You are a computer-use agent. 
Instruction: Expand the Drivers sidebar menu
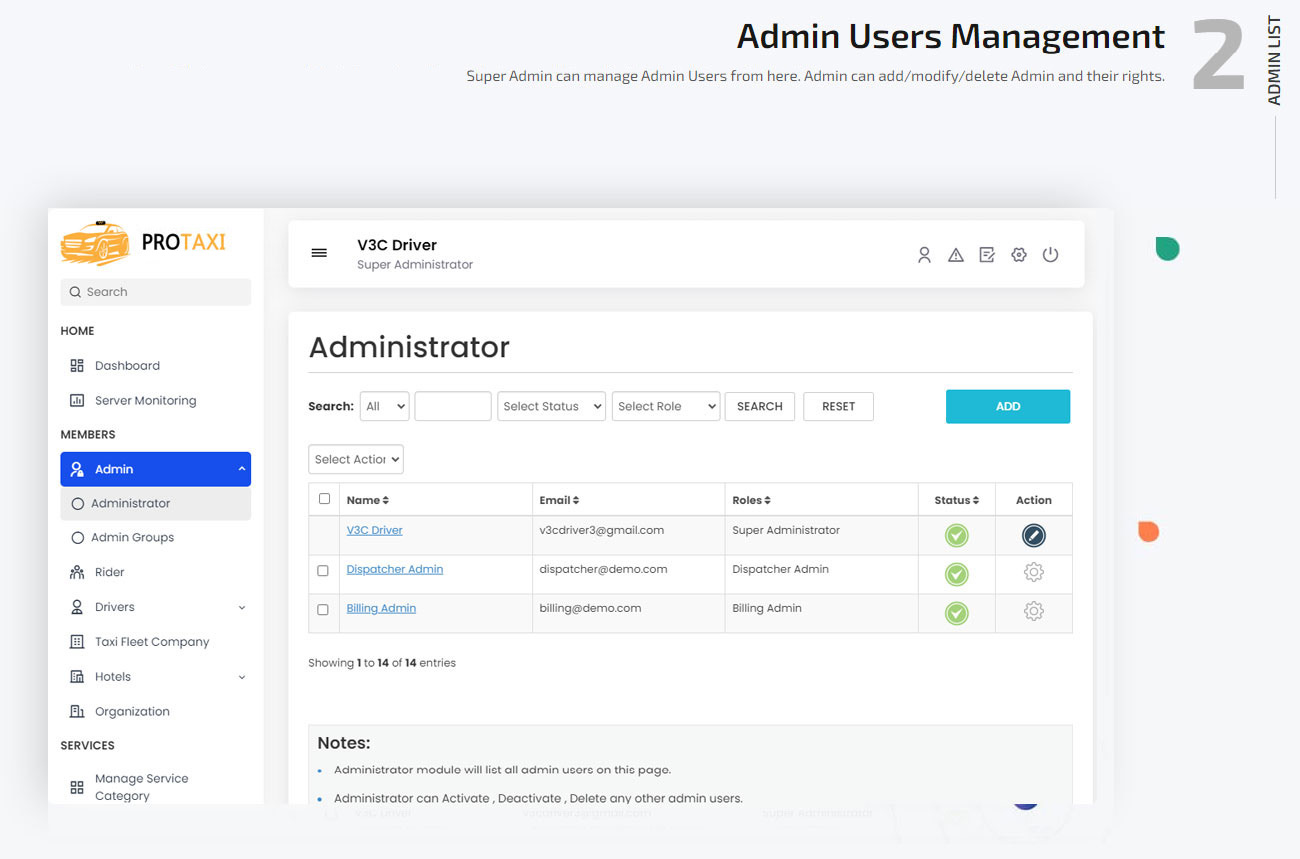(240, 607)
